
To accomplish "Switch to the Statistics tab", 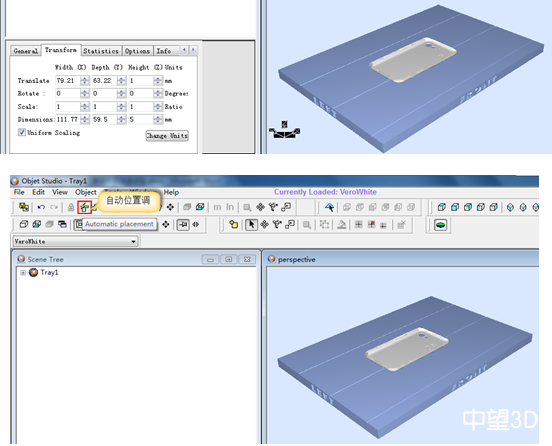I will tap(101, 51).
